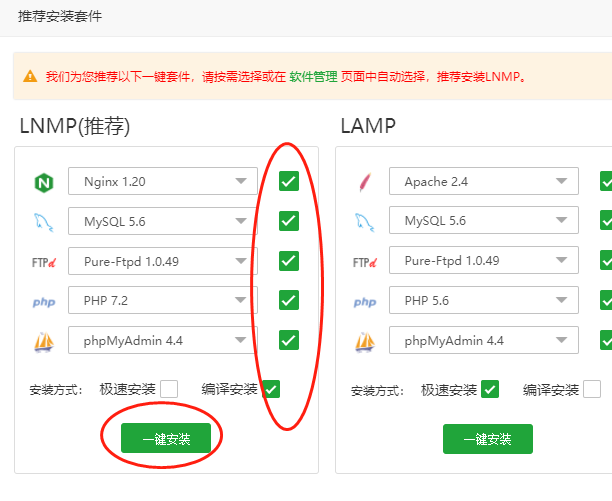Open the LAMP Pure-Ftpd 1.0.49 dropdown

click(x=484, y=260)
